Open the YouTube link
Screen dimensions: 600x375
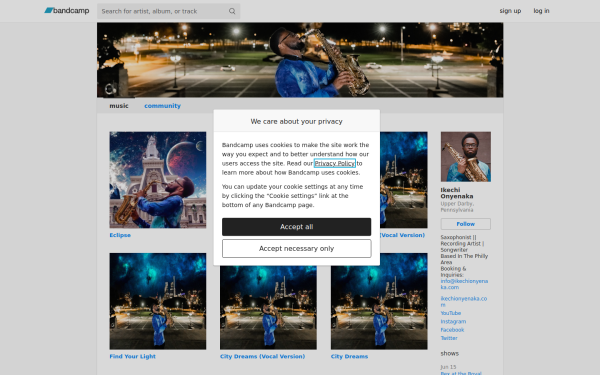pos(451,313)
